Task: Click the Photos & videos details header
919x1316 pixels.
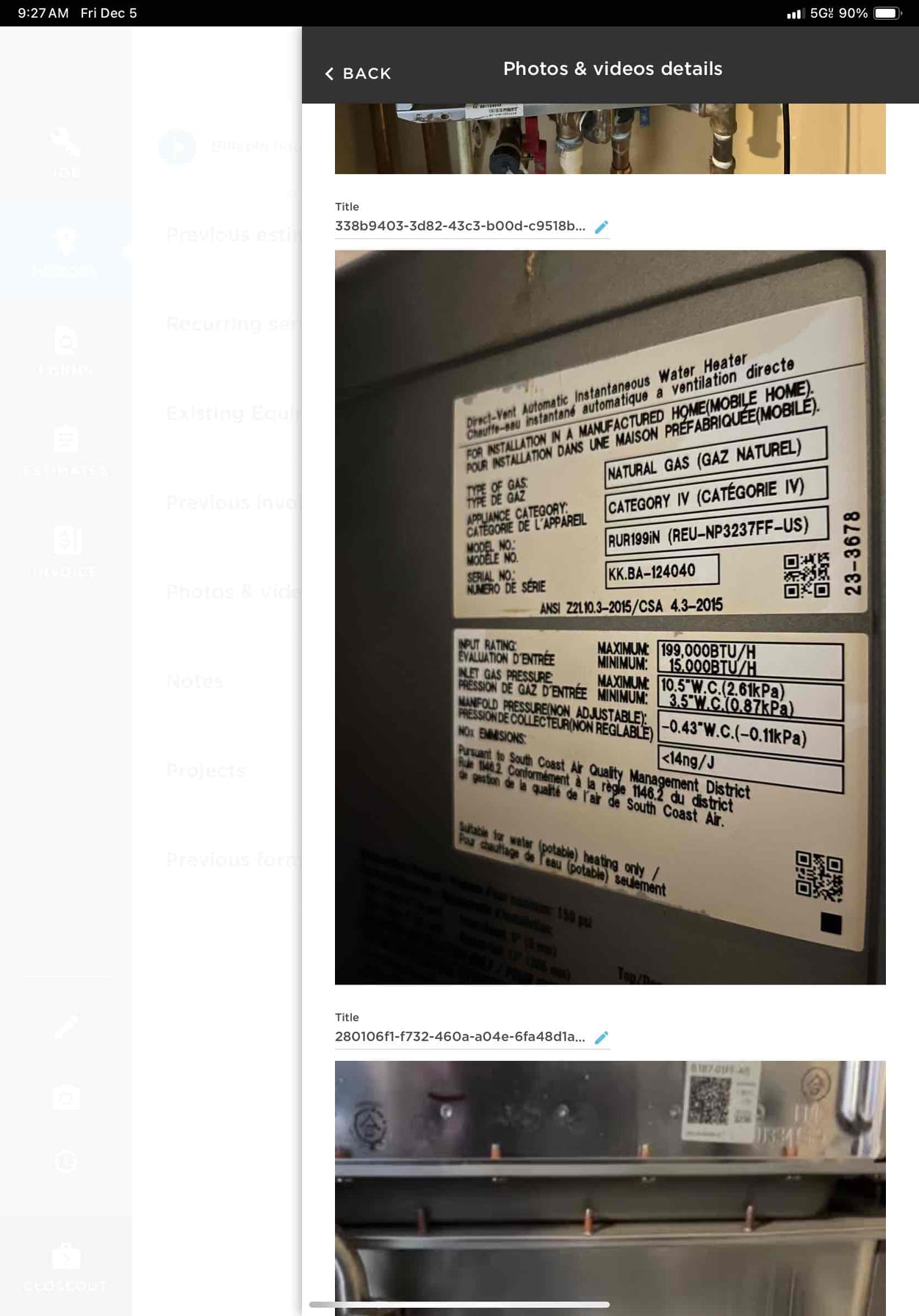Action: tap(612, 68)
